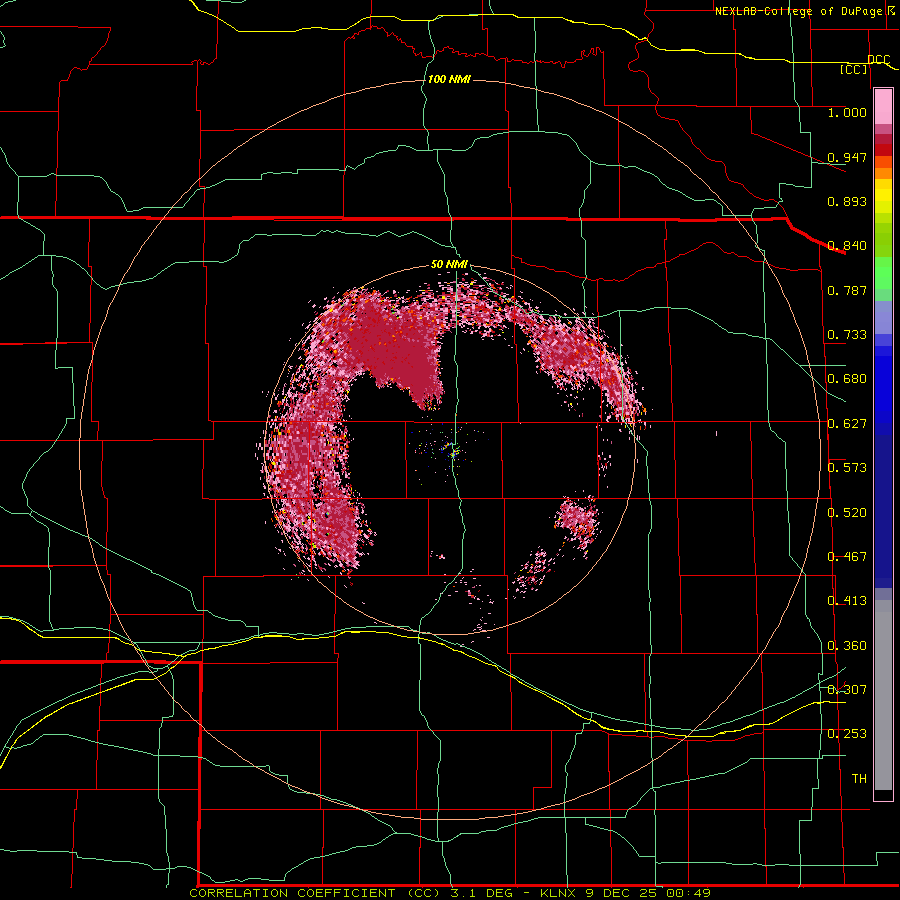
Task: Select the 0.413 scale value
Action: [x=847, y=601]
